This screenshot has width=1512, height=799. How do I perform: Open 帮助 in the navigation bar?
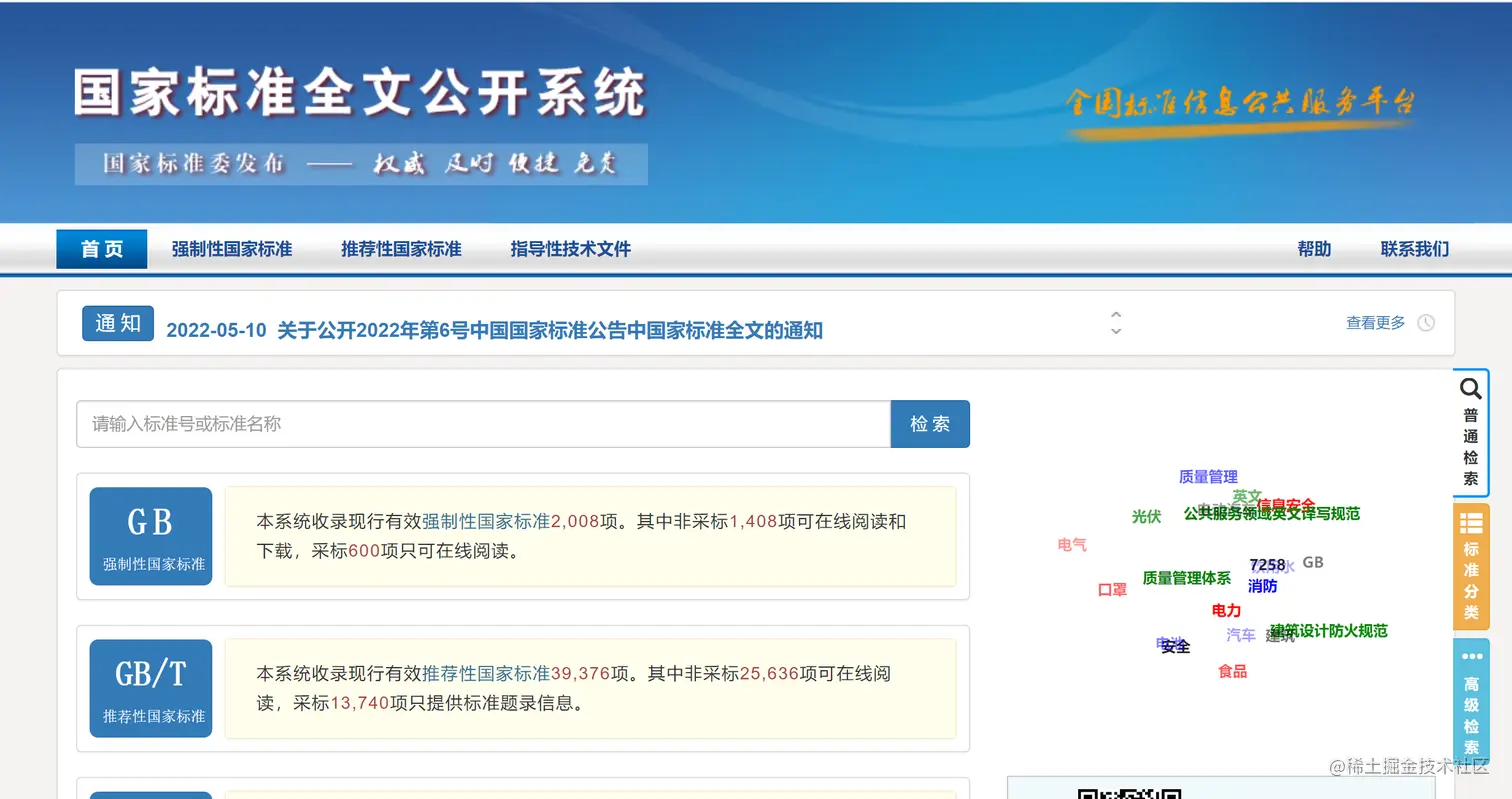[1314, 249]
